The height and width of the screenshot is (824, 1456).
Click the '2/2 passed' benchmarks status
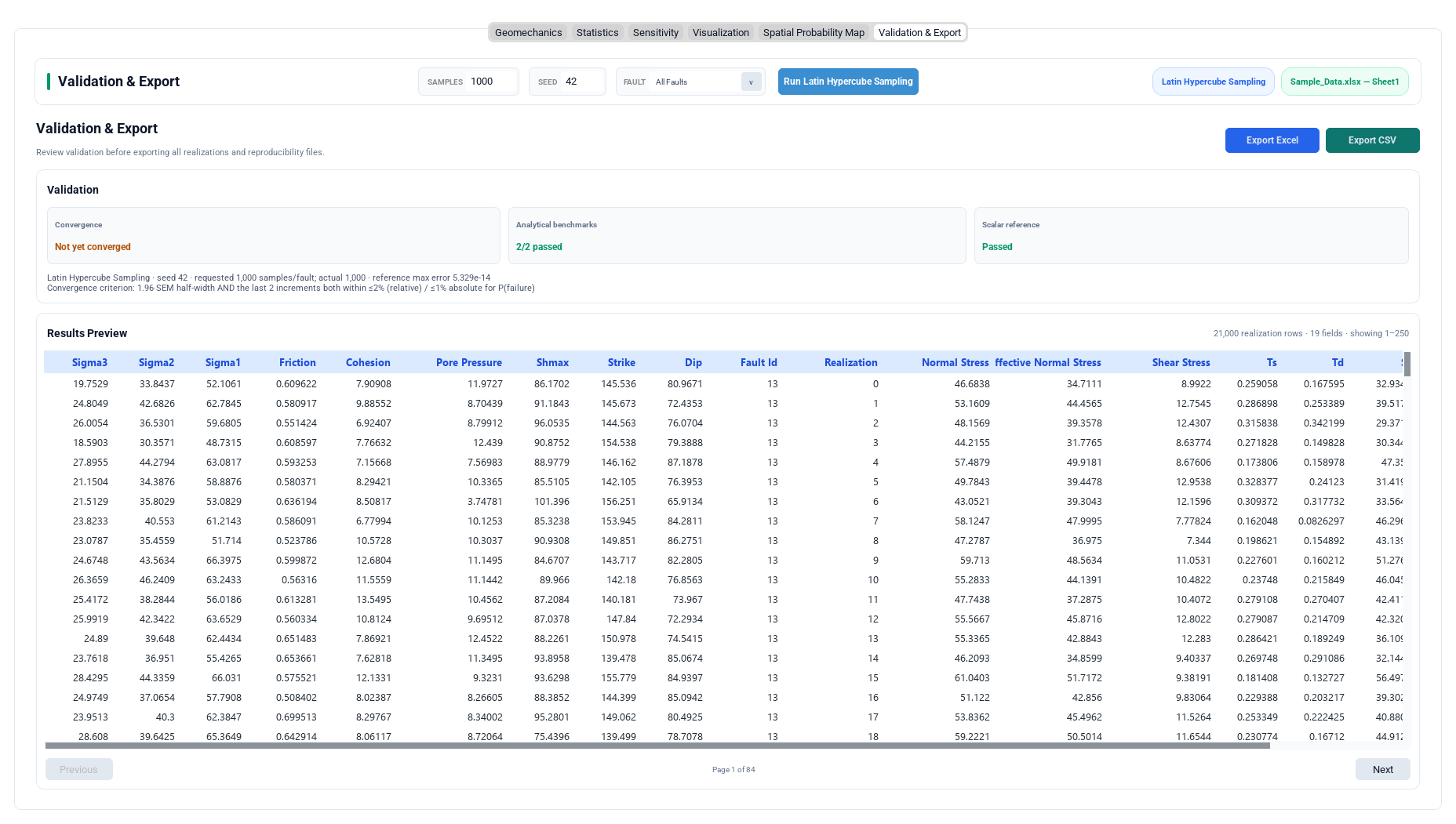539,247
